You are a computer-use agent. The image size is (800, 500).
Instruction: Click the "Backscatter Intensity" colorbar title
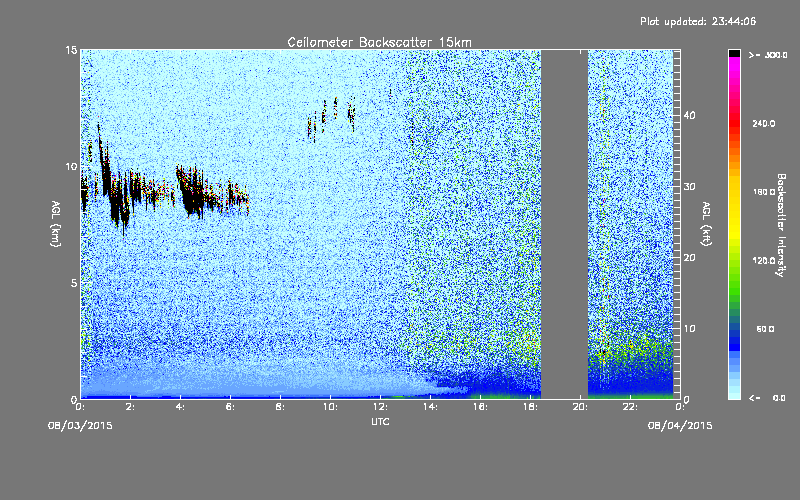pos(781,225)
